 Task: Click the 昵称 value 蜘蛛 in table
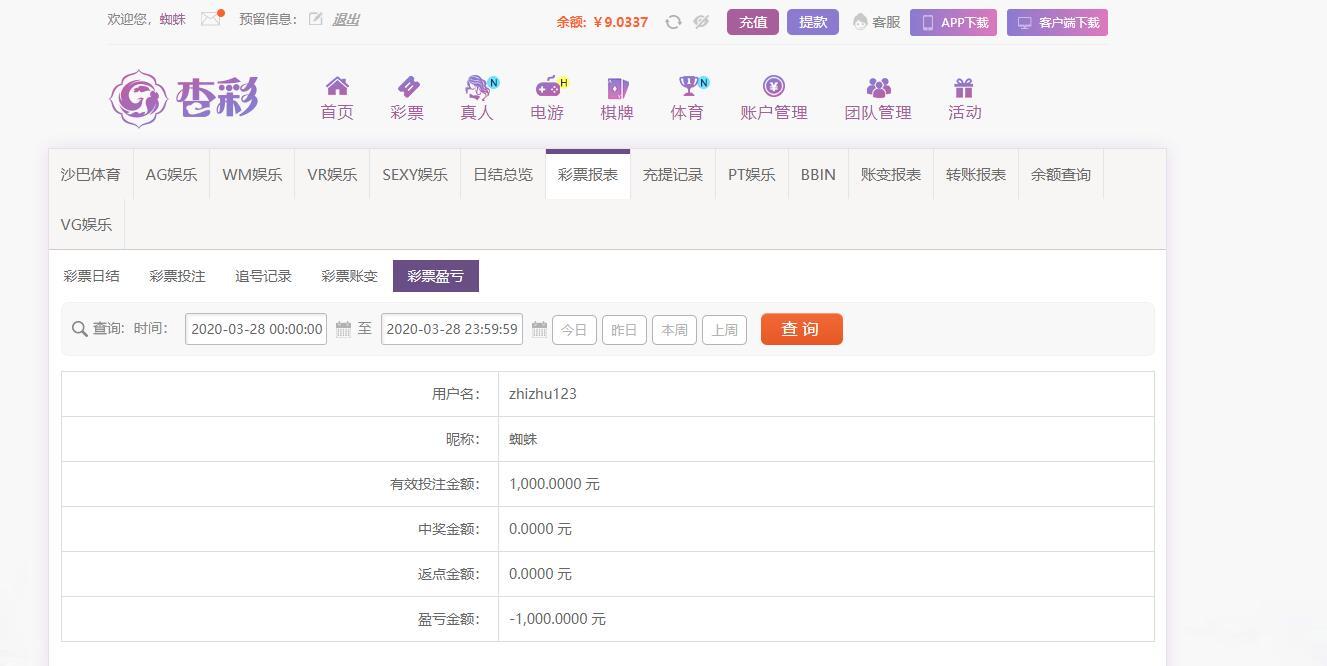click(523, 439)
